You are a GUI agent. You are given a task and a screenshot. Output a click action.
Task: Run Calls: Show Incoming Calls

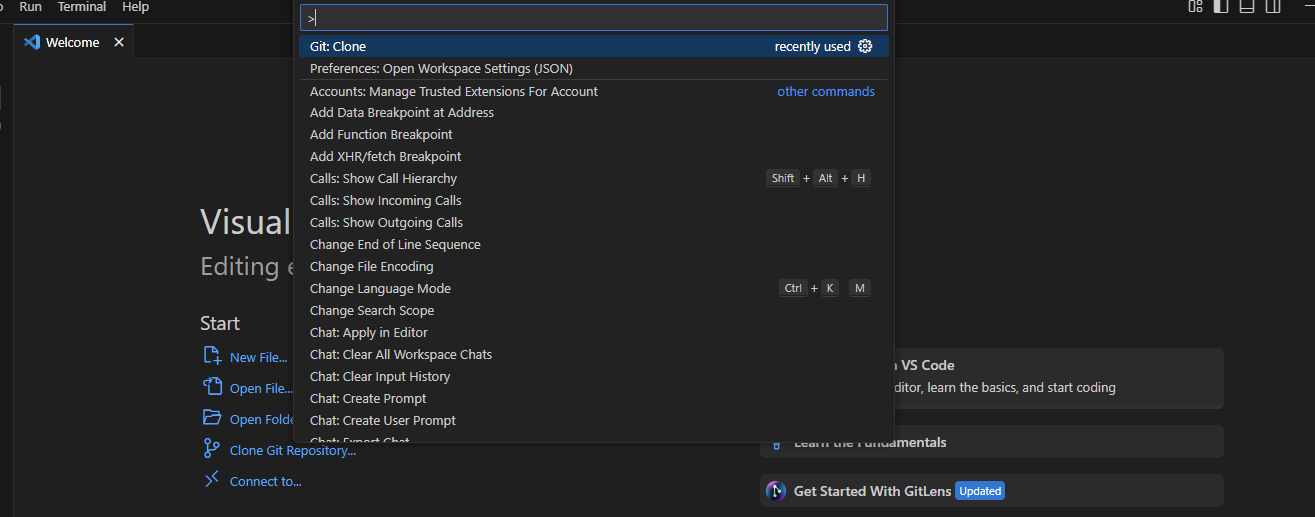(x=594, y=201)
